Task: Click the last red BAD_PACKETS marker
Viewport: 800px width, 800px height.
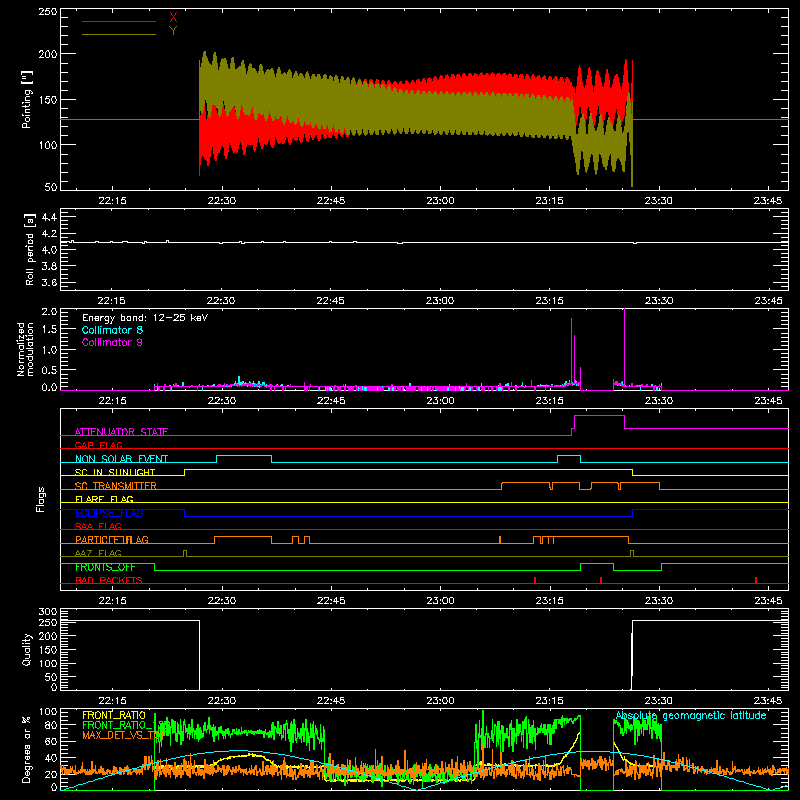Action: point(756,580)
